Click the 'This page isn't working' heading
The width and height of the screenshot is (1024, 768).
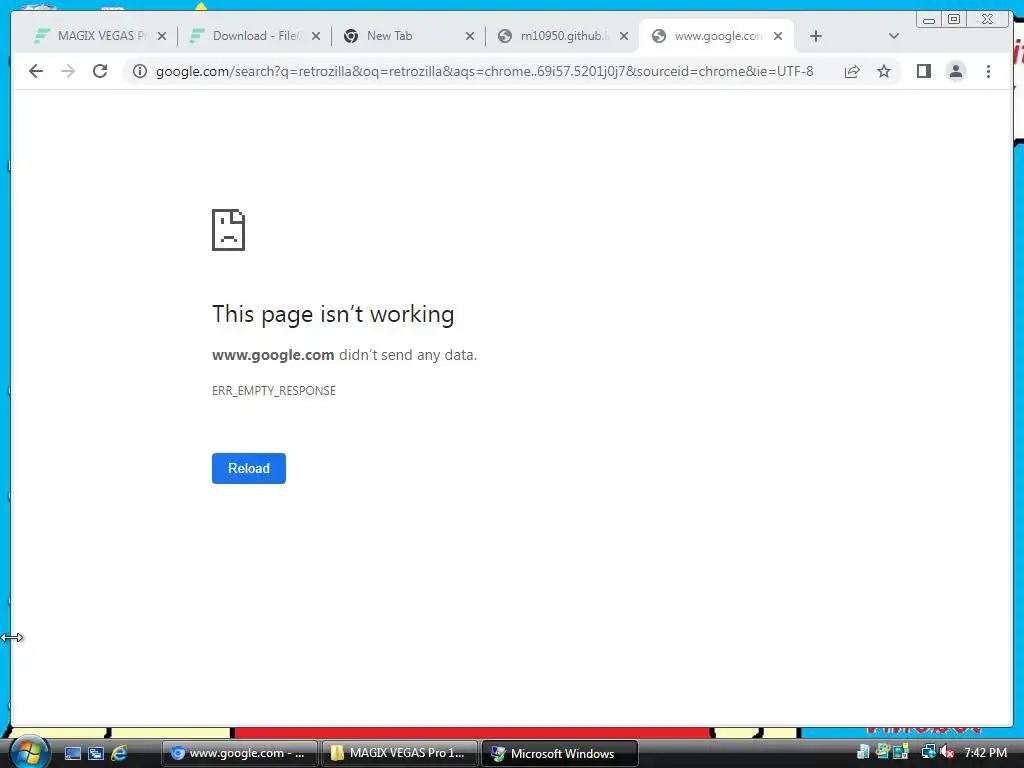coord(333,314)
